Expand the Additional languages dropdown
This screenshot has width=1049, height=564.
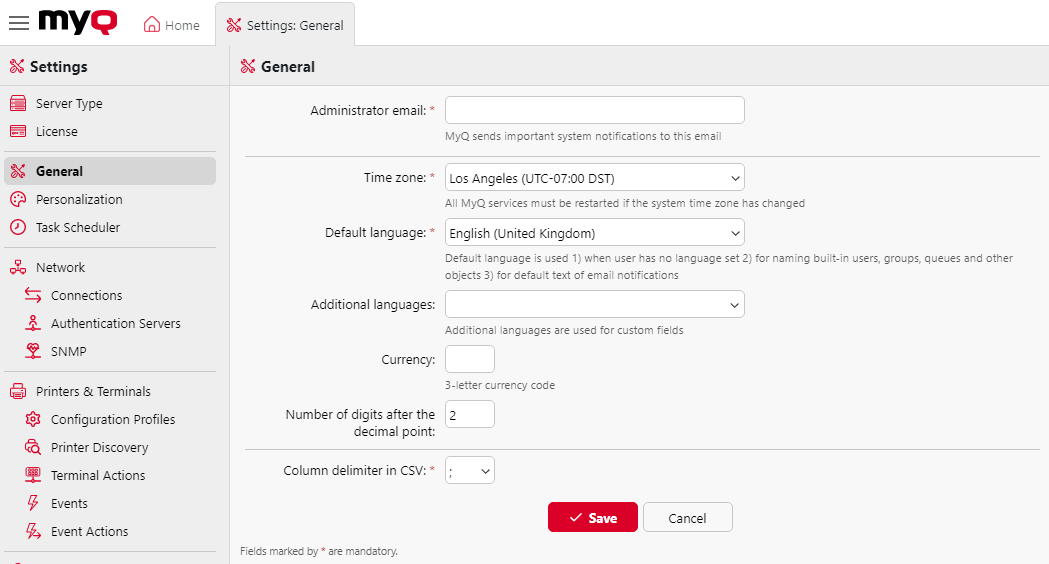594,304
